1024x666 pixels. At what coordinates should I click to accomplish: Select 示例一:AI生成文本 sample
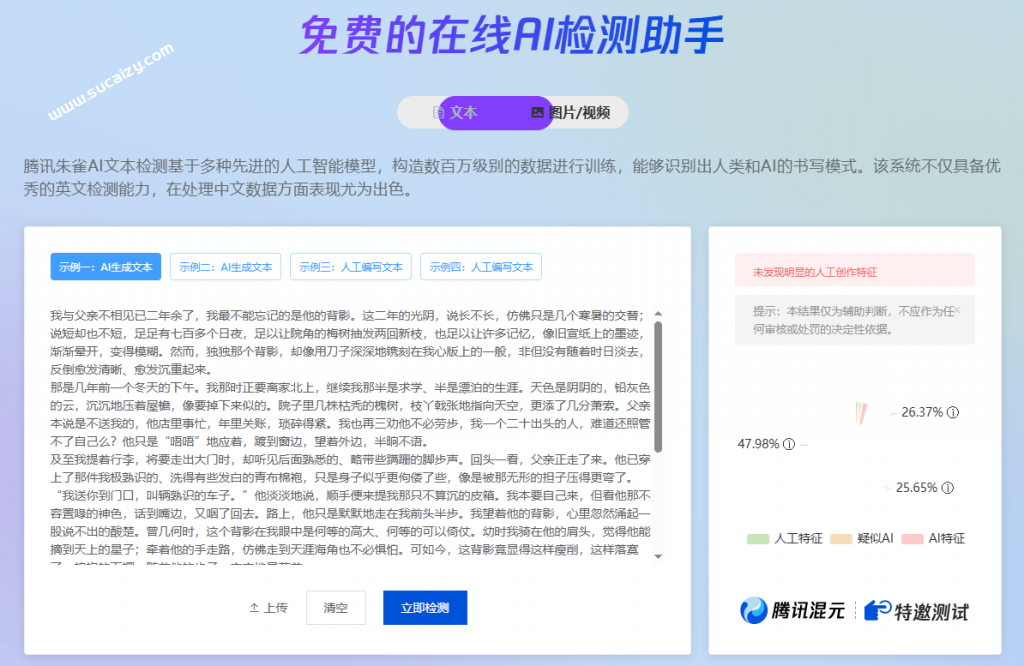pos(105,267)
